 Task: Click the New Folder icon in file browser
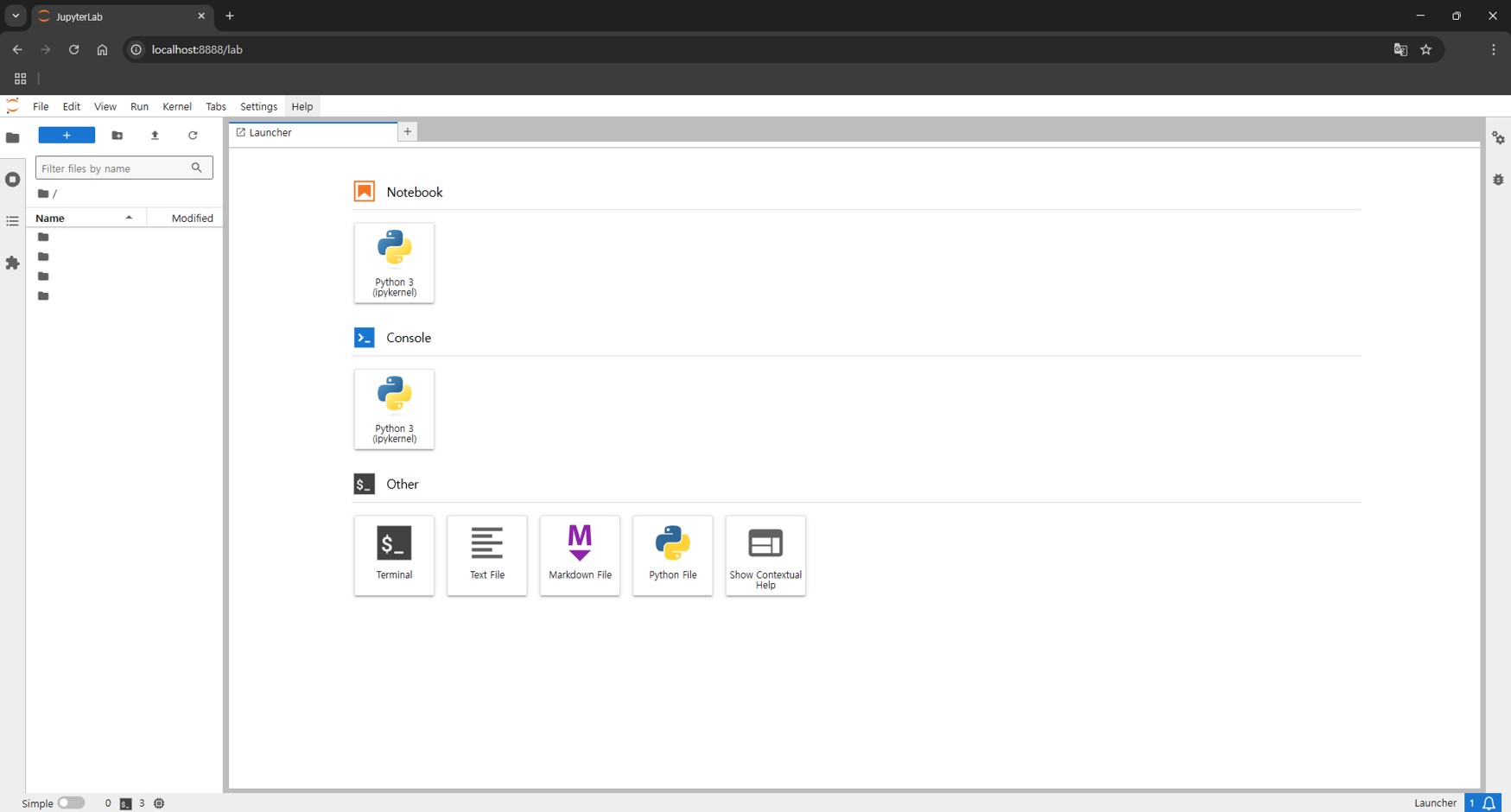(117, 136)
